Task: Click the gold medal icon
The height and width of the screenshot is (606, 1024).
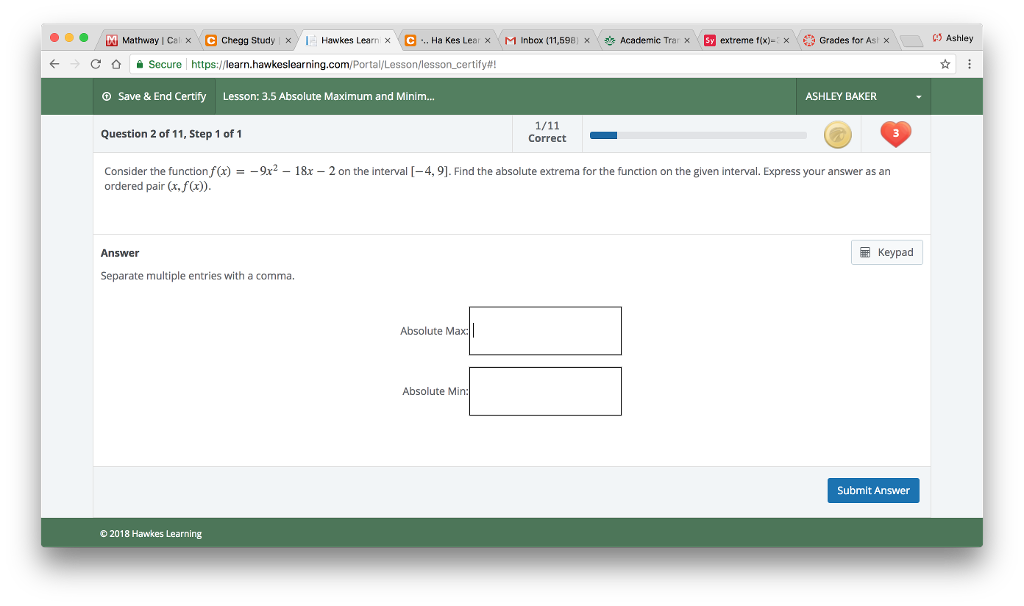Action: [838, 133]
